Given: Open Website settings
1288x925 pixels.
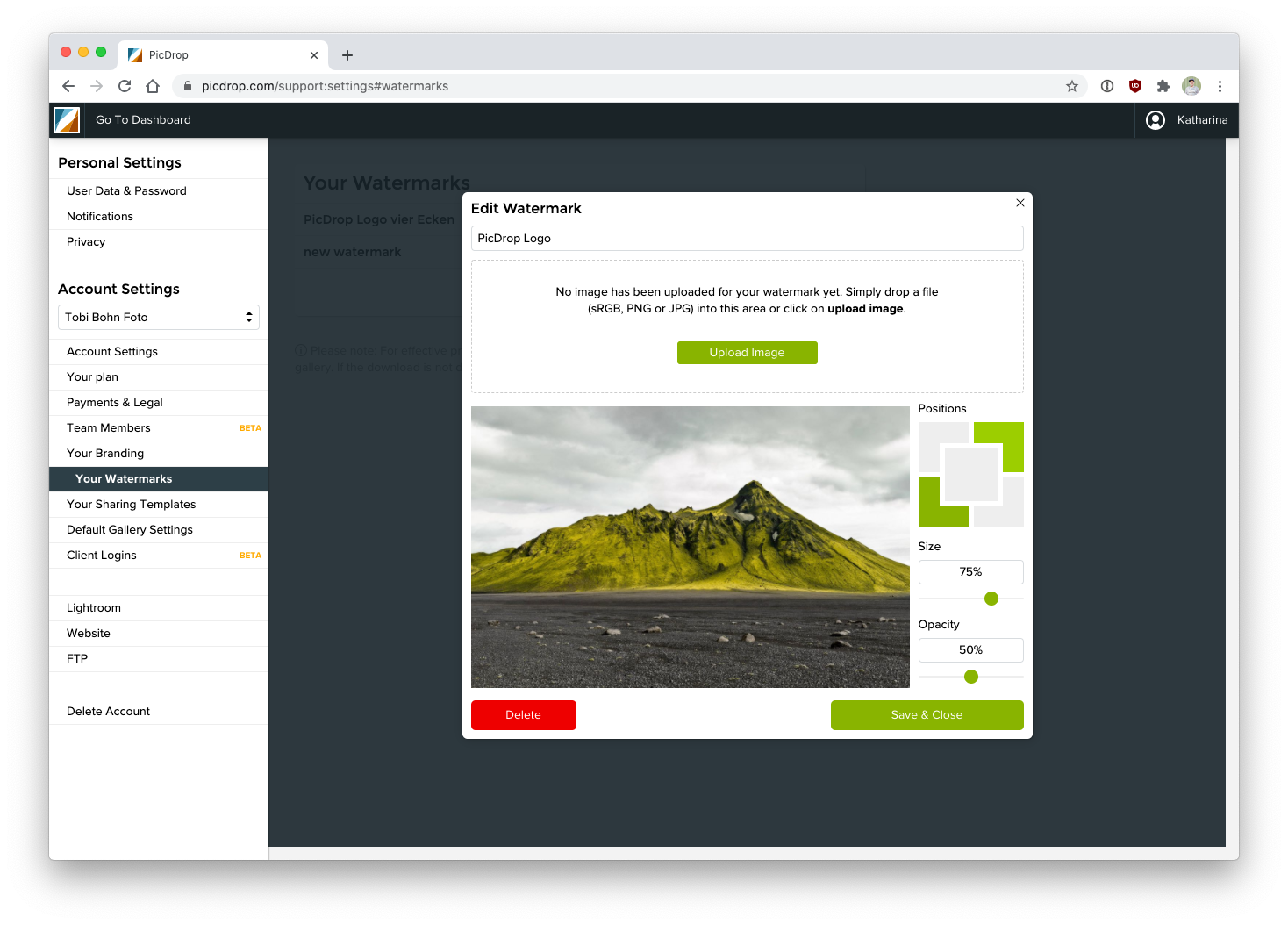Looking at the screenshot, I should pyautogui.click(x=159, y=634).
